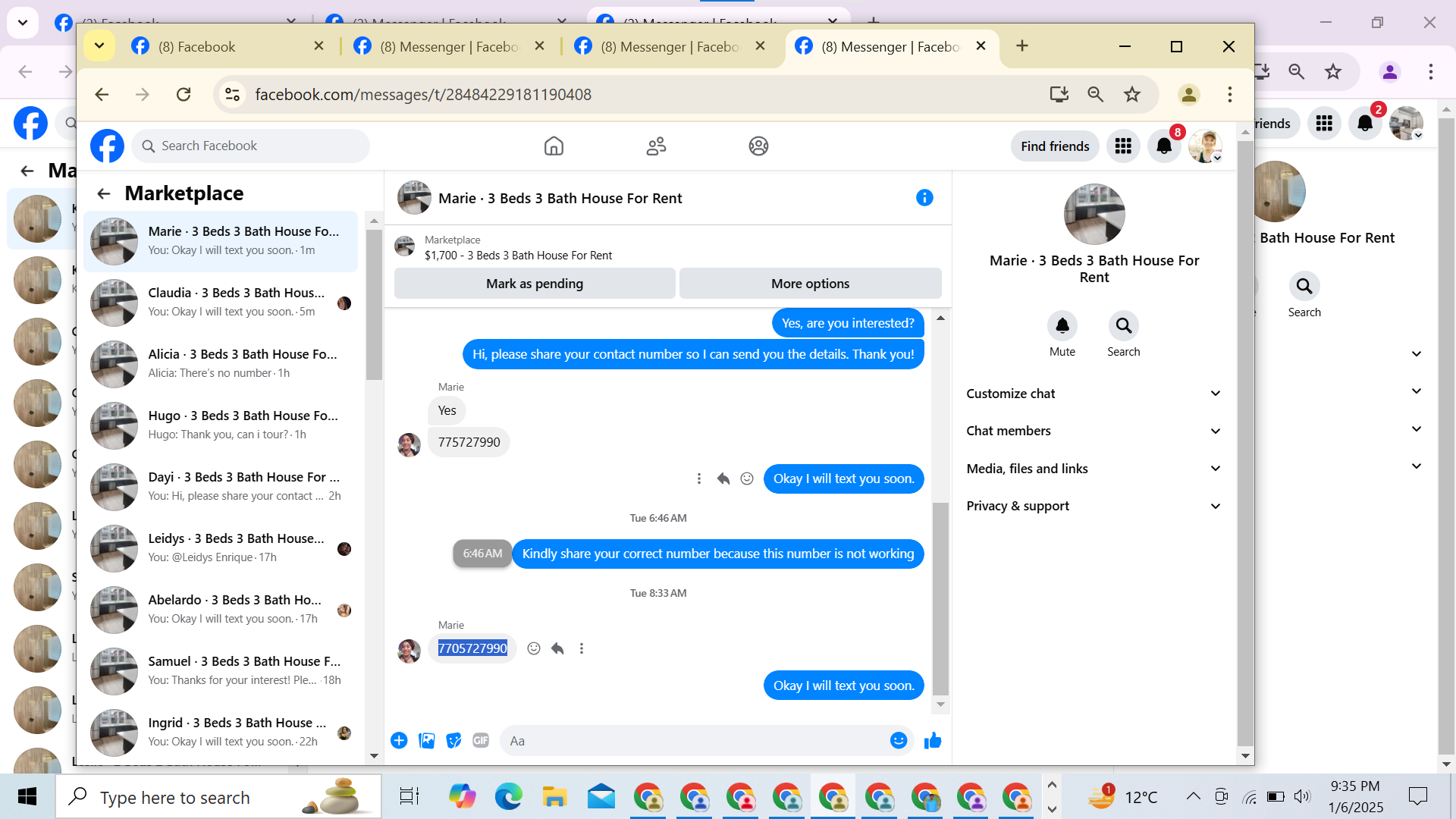Open Claudia conversation in Marketplace list
The image size is (1456, 819).
click(220, 302)
